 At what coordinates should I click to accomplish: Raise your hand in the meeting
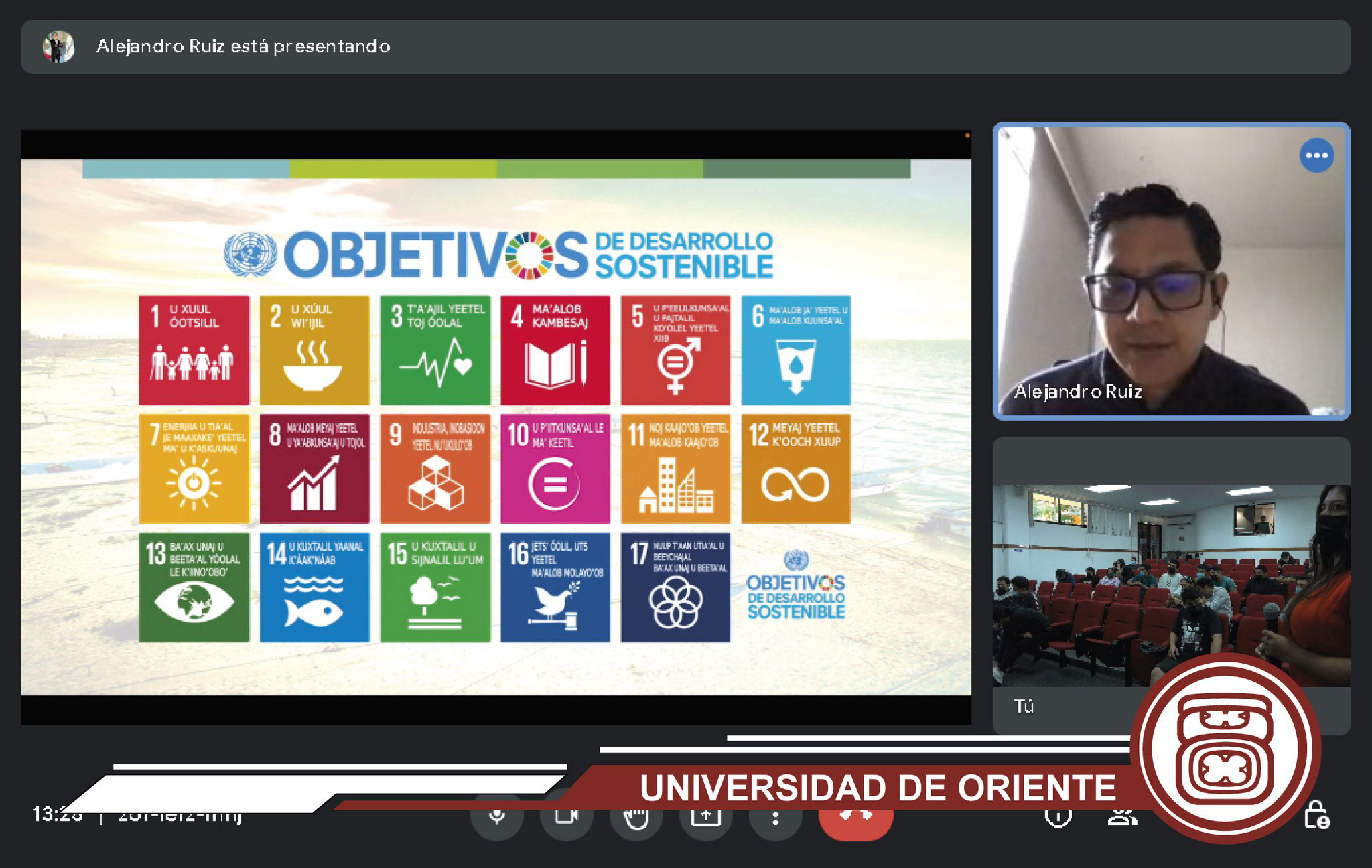point(636,816)
